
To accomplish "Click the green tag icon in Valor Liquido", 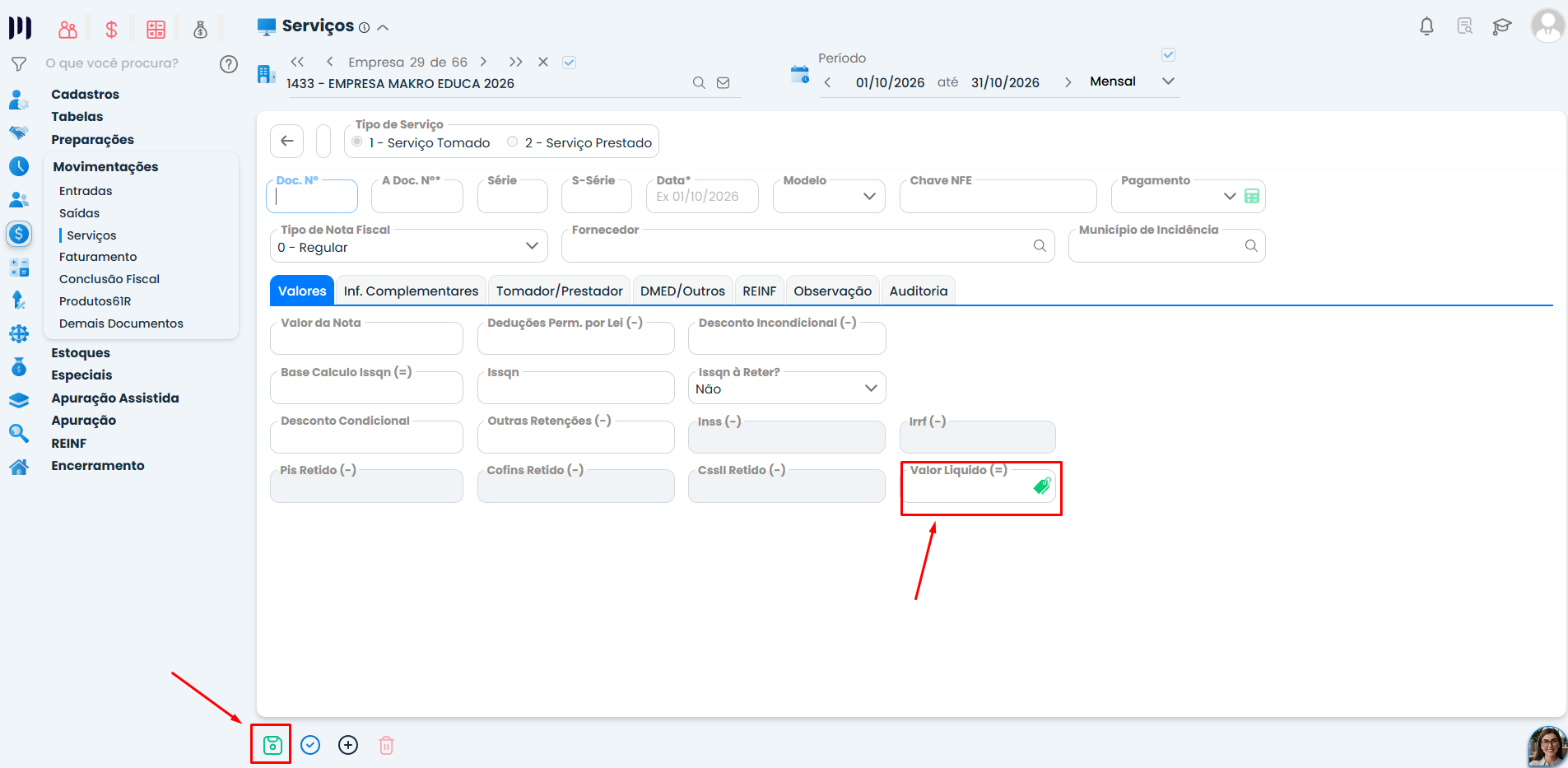I will point(1042,486).
